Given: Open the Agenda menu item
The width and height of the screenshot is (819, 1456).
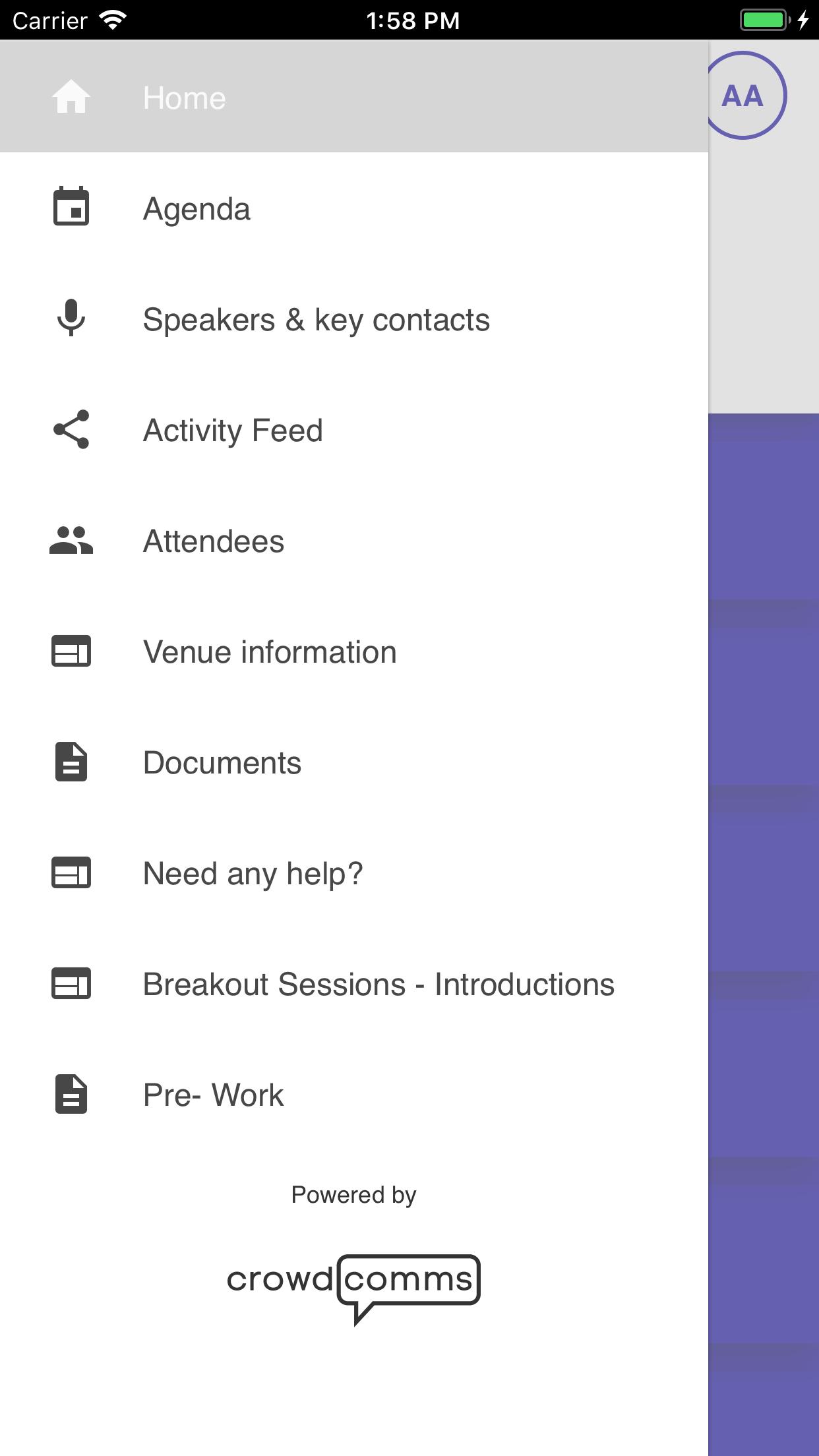Looking at the screenshot, I should click(x=197, y=210).
